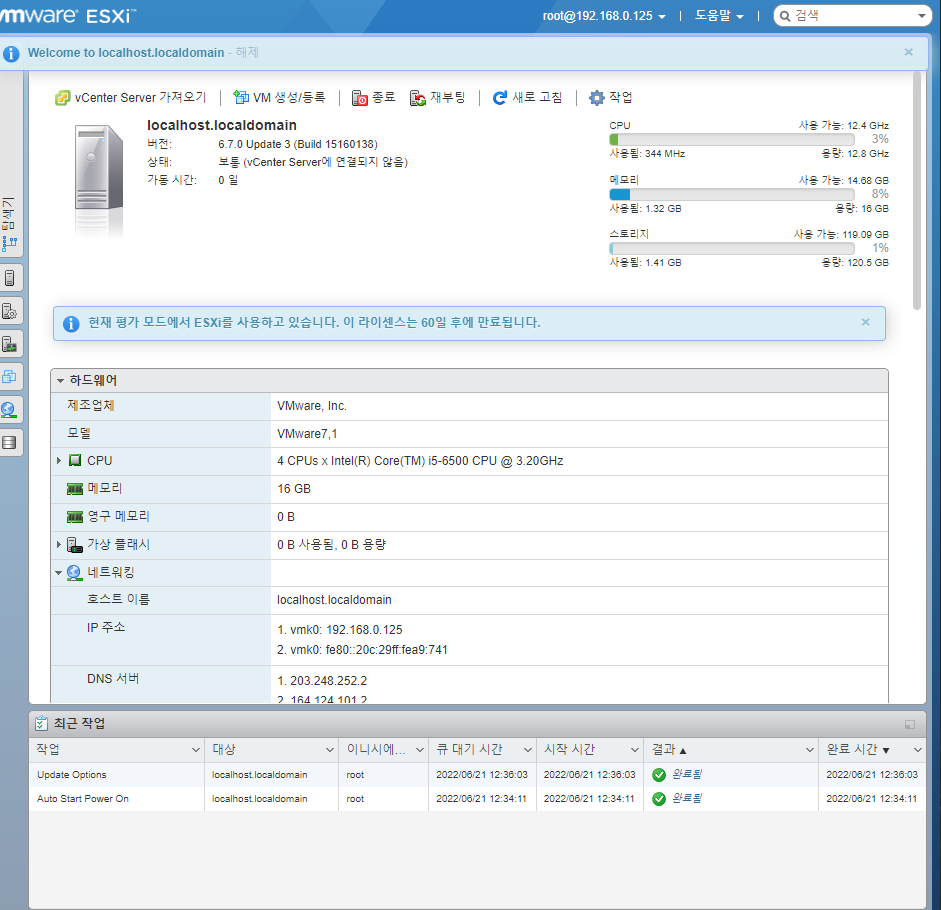Click the 메모리 usage progress bar
Screen dimensions: 941x910
732,194
